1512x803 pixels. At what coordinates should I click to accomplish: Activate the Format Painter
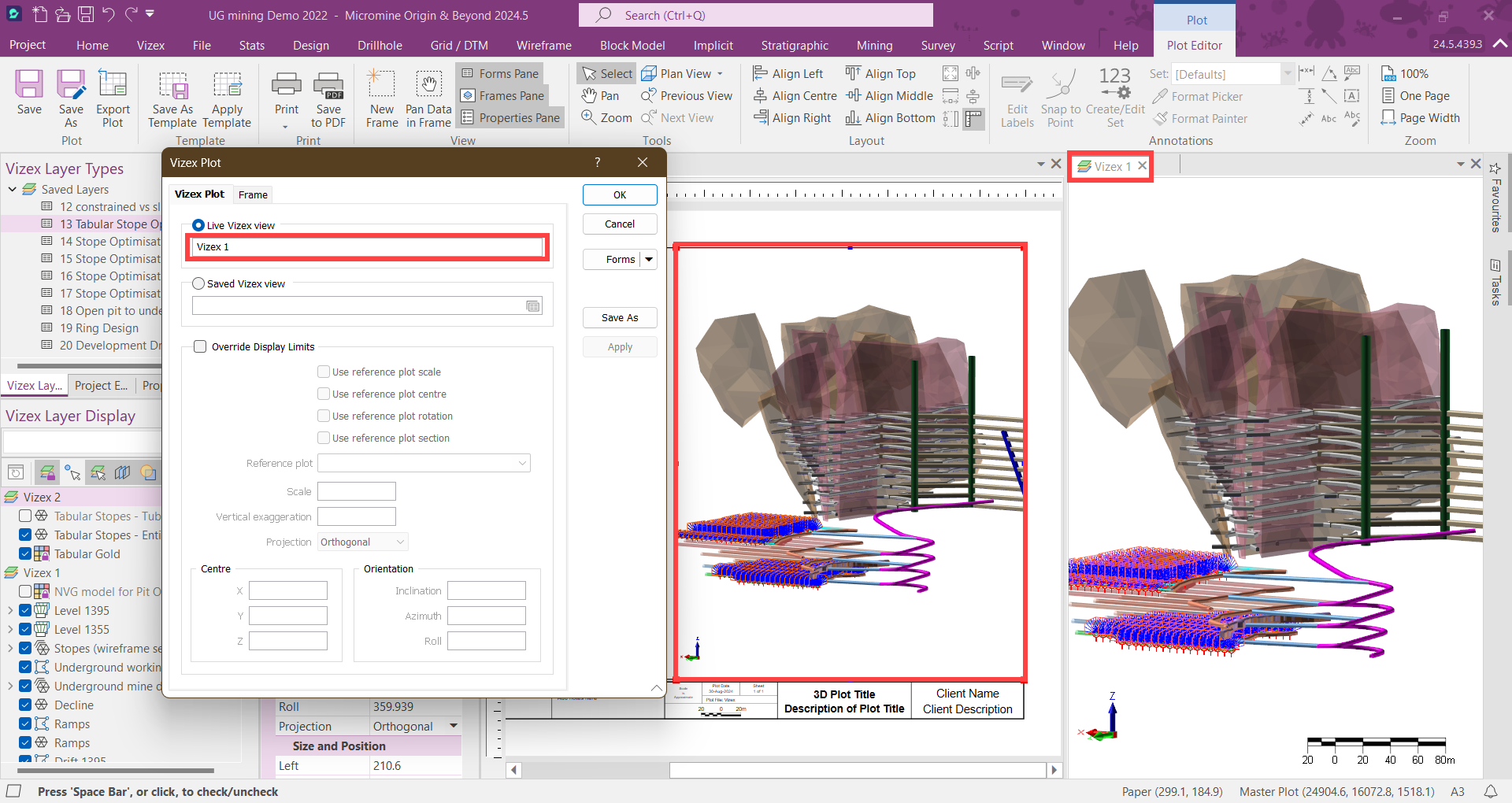click(x=1199, y=118)
